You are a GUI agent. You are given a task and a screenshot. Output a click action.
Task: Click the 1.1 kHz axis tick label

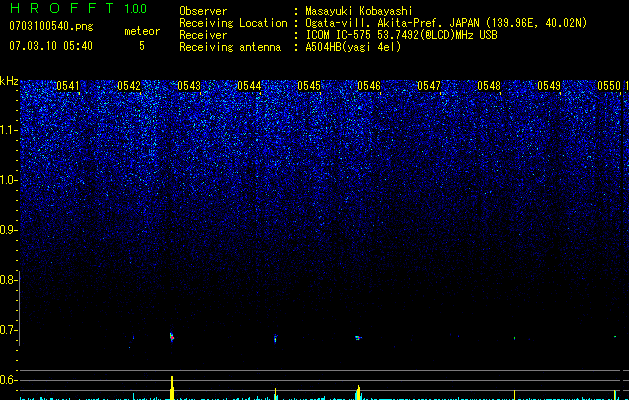tap(8, 130)
